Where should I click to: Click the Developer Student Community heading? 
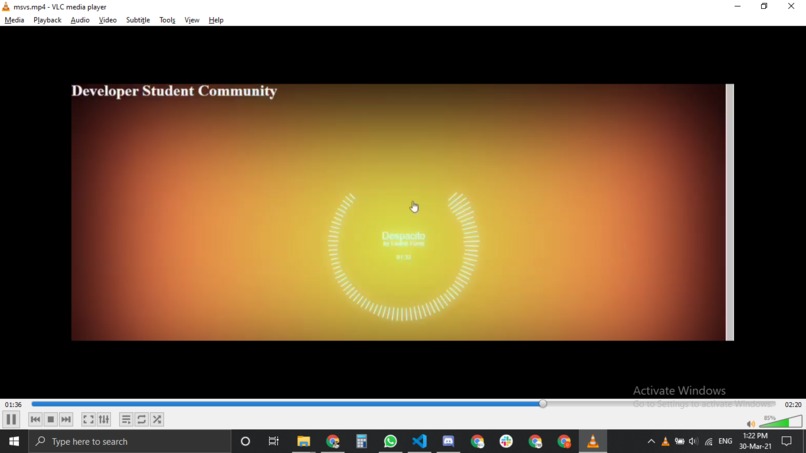174,91
